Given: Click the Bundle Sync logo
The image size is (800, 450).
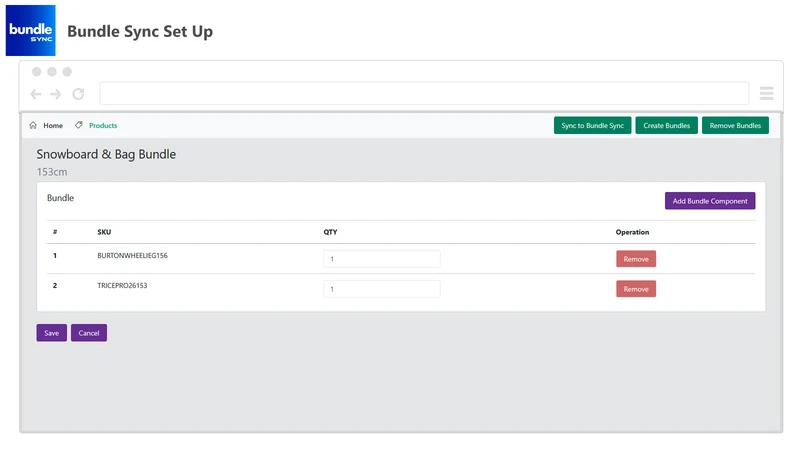Looking at the screenshot, I should point(31,31).
